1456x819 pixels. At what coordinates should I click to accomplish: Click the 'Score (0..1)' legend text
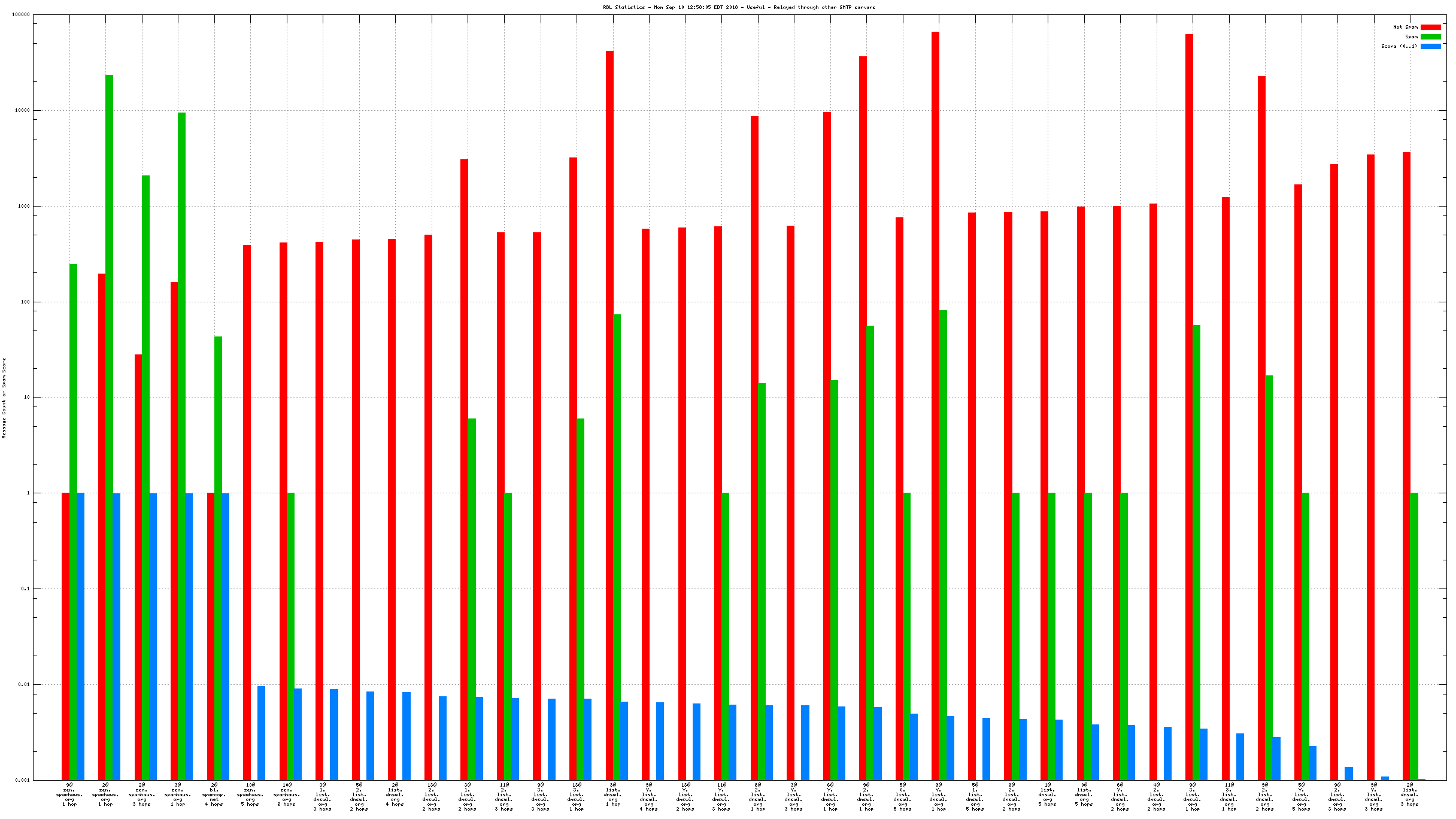click(x=1399, y=47)
